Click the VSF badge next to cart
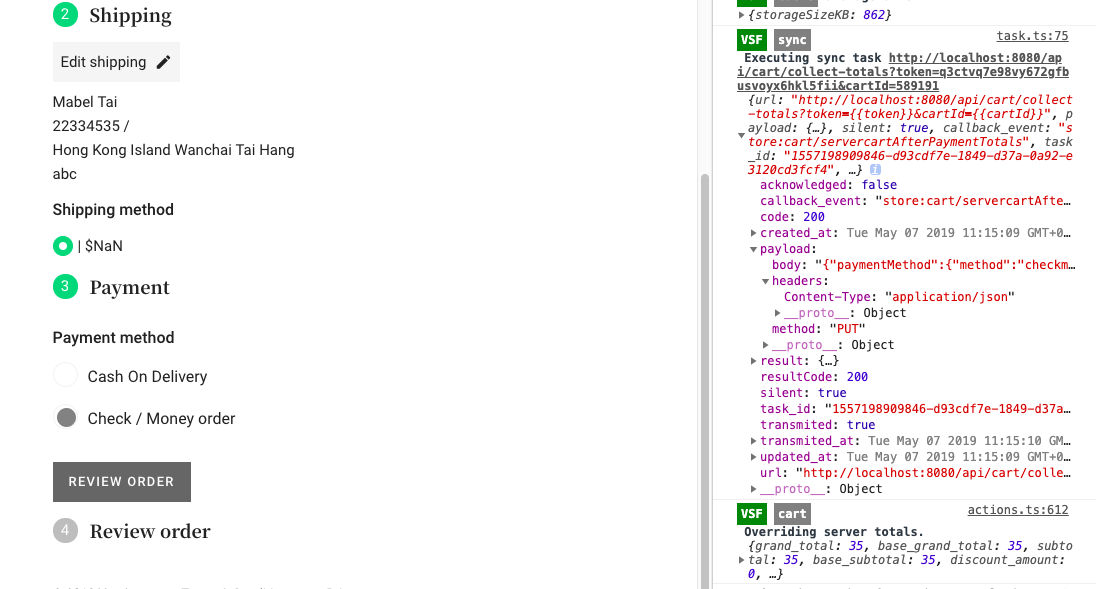Image resolution: width=1096 pixels, height=589 pixels. coord(751,514)
